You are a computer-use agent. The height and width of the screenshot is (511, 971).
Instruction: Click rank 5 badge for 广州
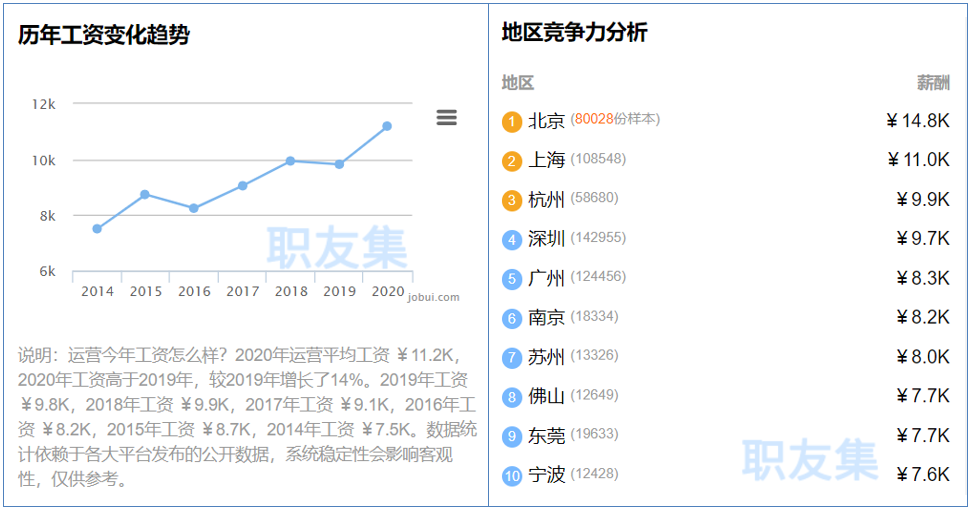tap(512, 279)
